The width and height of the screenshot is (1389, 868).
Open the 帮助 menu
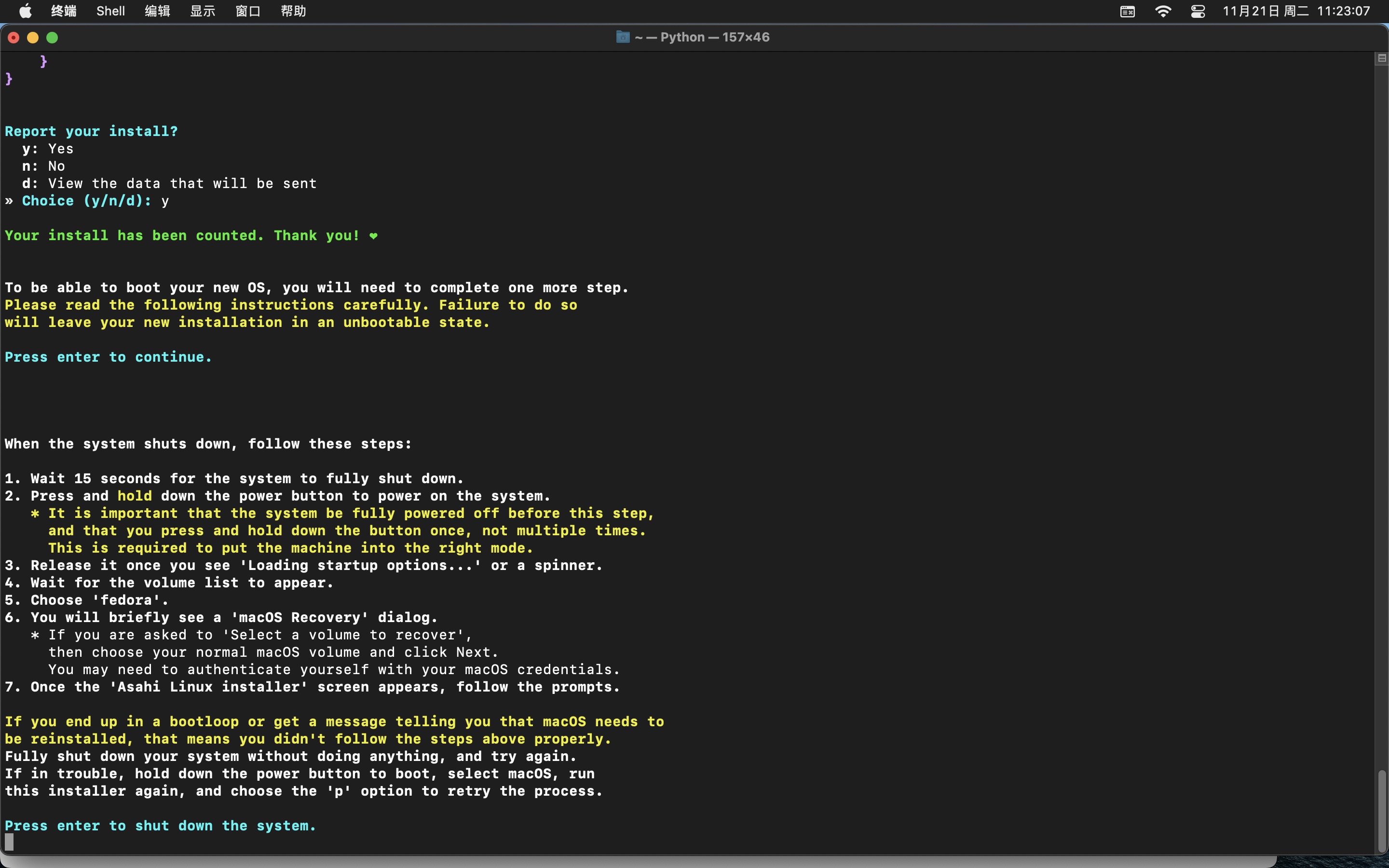click(293, 11)
